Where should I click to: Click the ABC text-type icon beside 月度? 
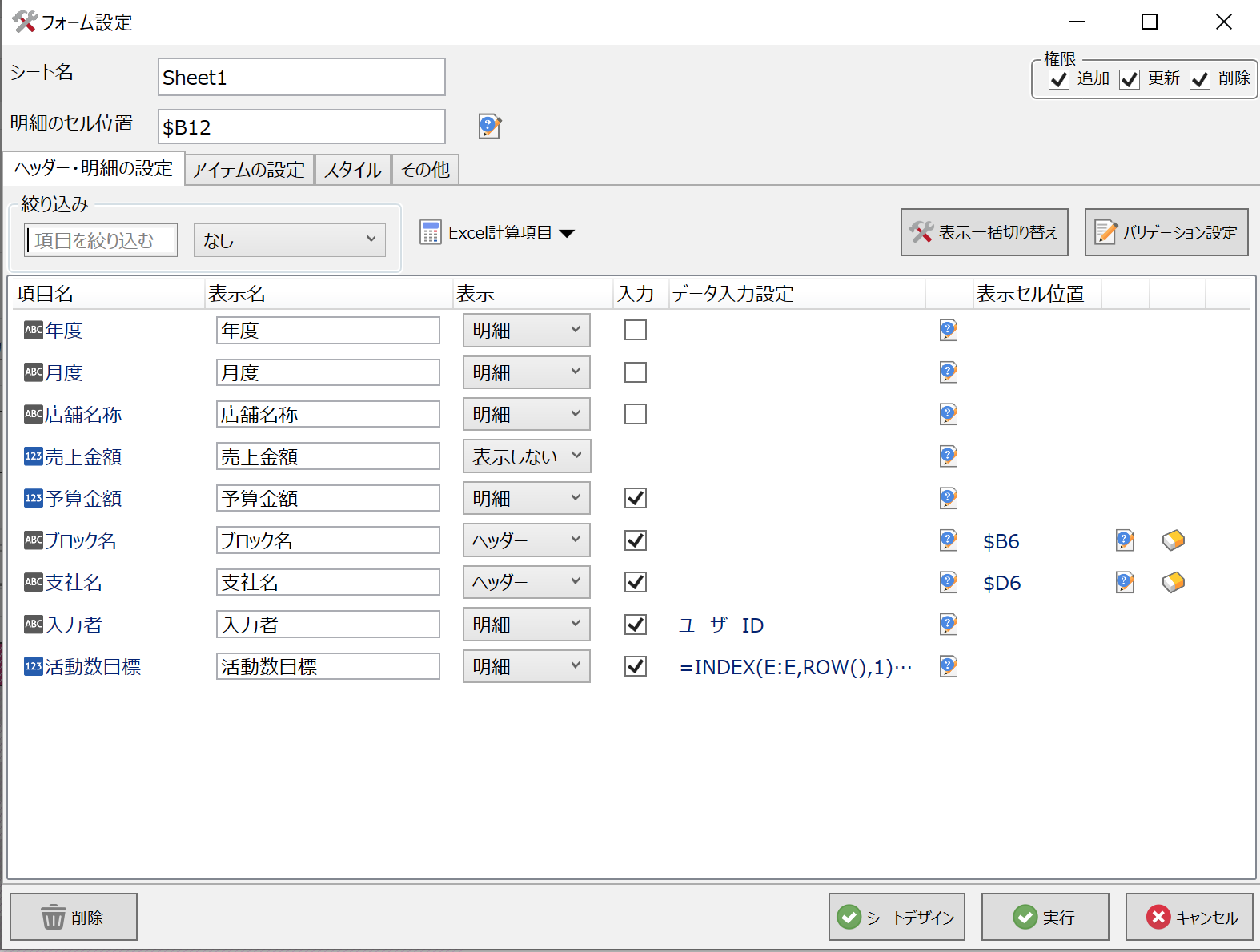pos(33,372)
